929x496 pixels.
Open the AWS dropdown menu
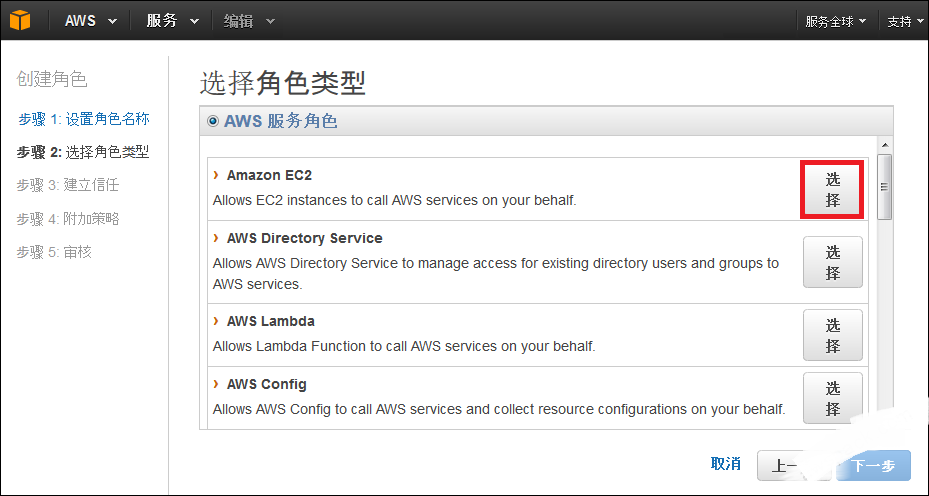pos(91,21)
